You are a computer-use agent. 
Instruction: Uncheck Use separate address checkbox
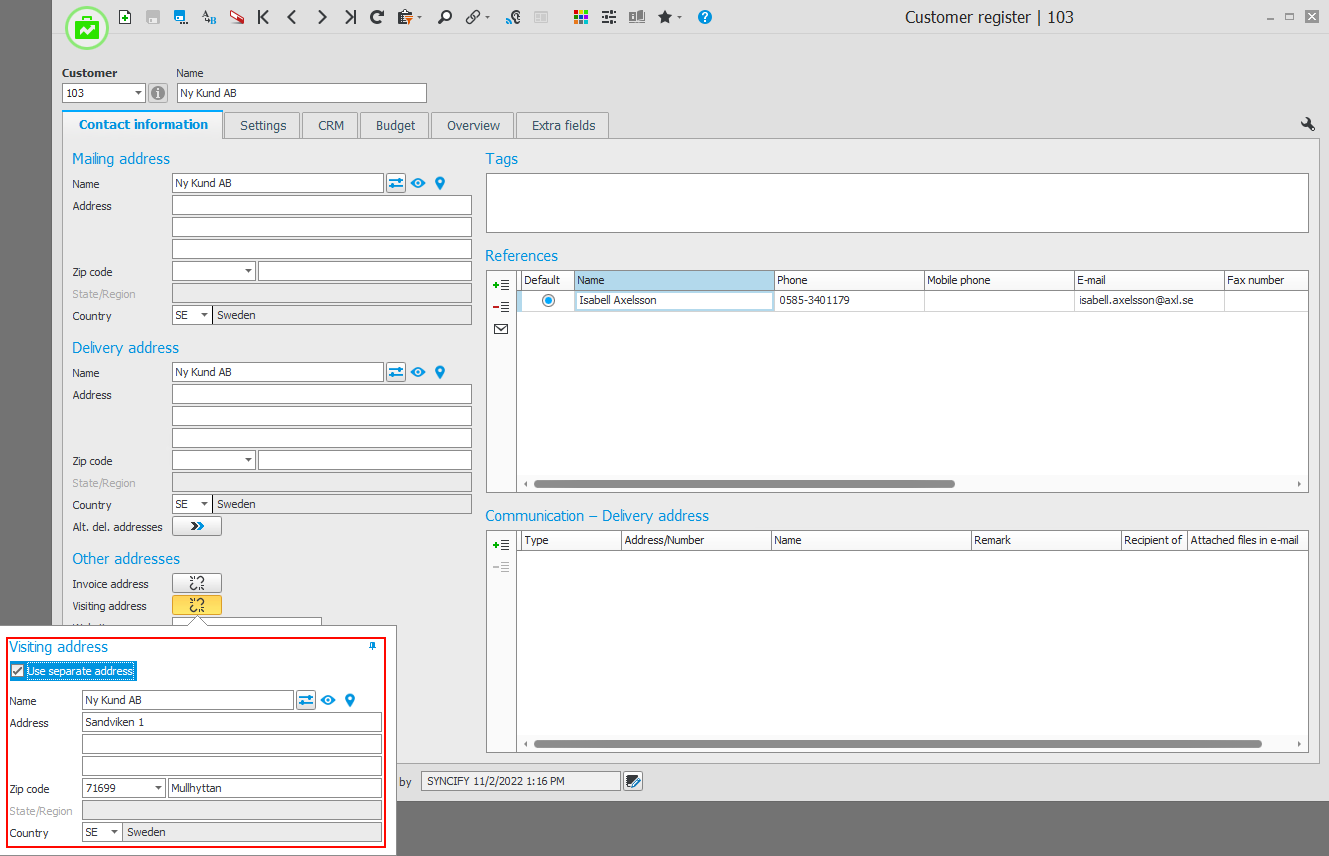coord(17,671)
